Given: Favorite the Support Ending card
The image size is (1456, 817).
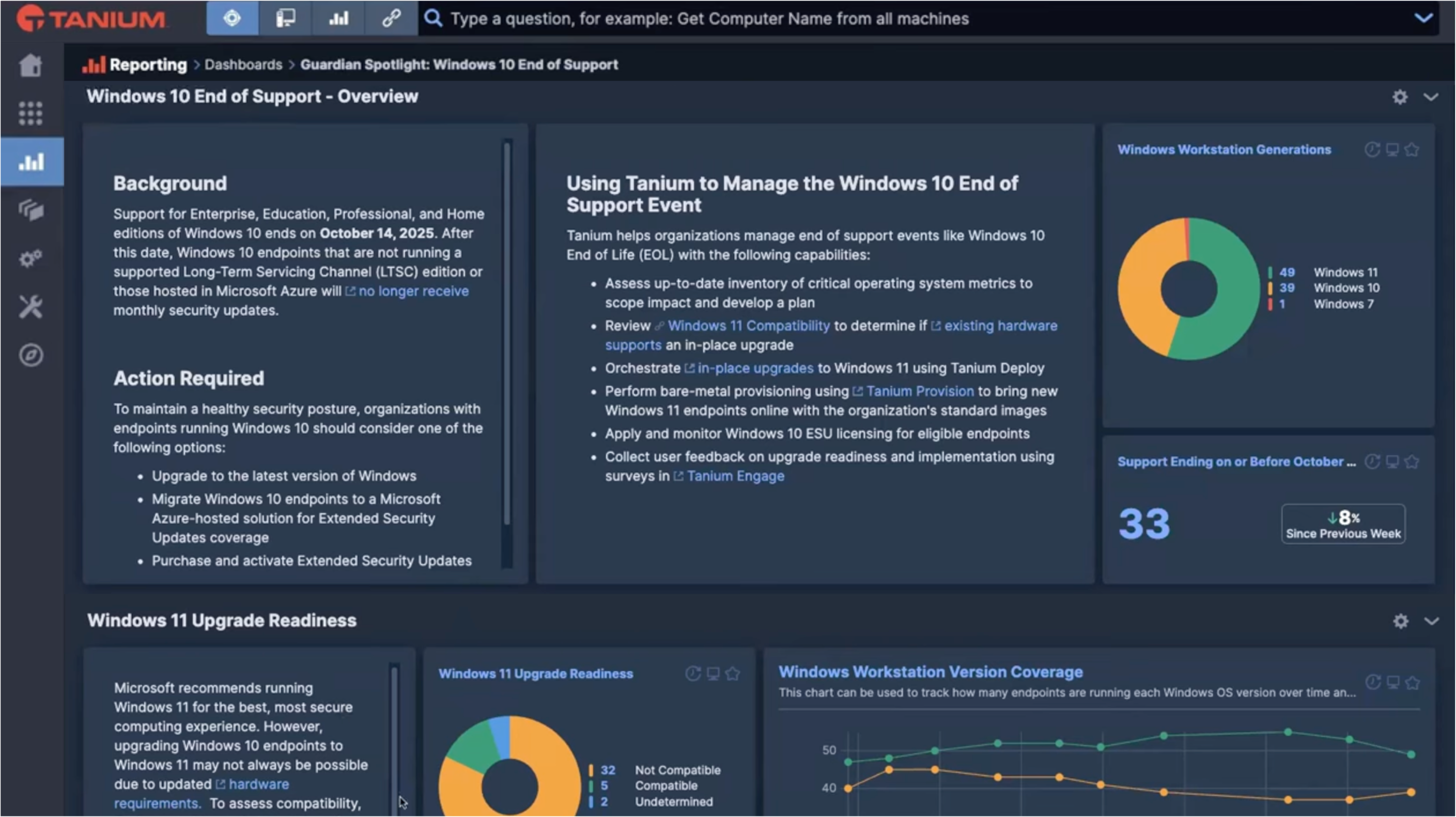Looking at the screenshot, I should [1412, 462].
